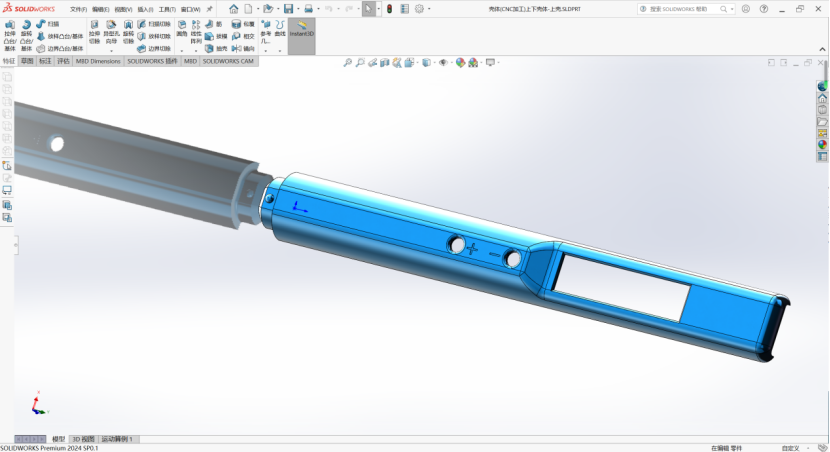Click the New document icon
The width and height of the screenshot is (830, 452).
point(248,9)
